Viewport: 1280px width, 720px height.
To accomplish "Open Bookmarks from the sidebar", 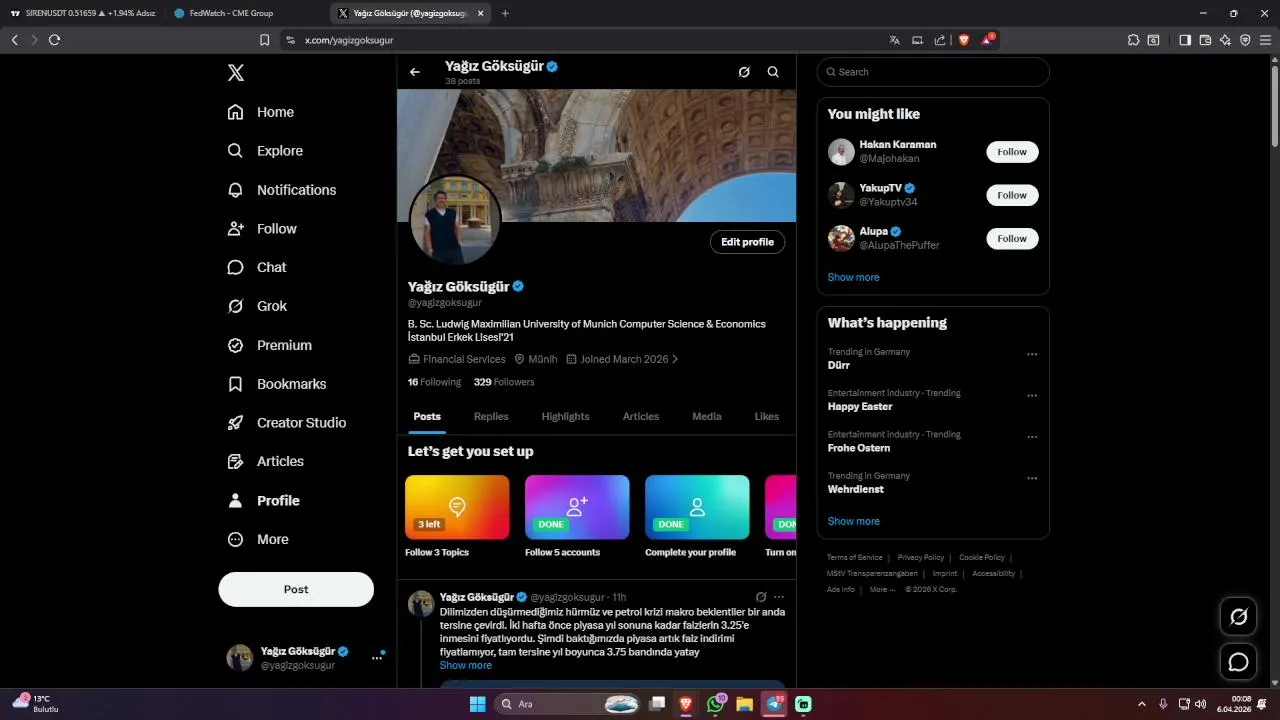I will coord(276,384).
